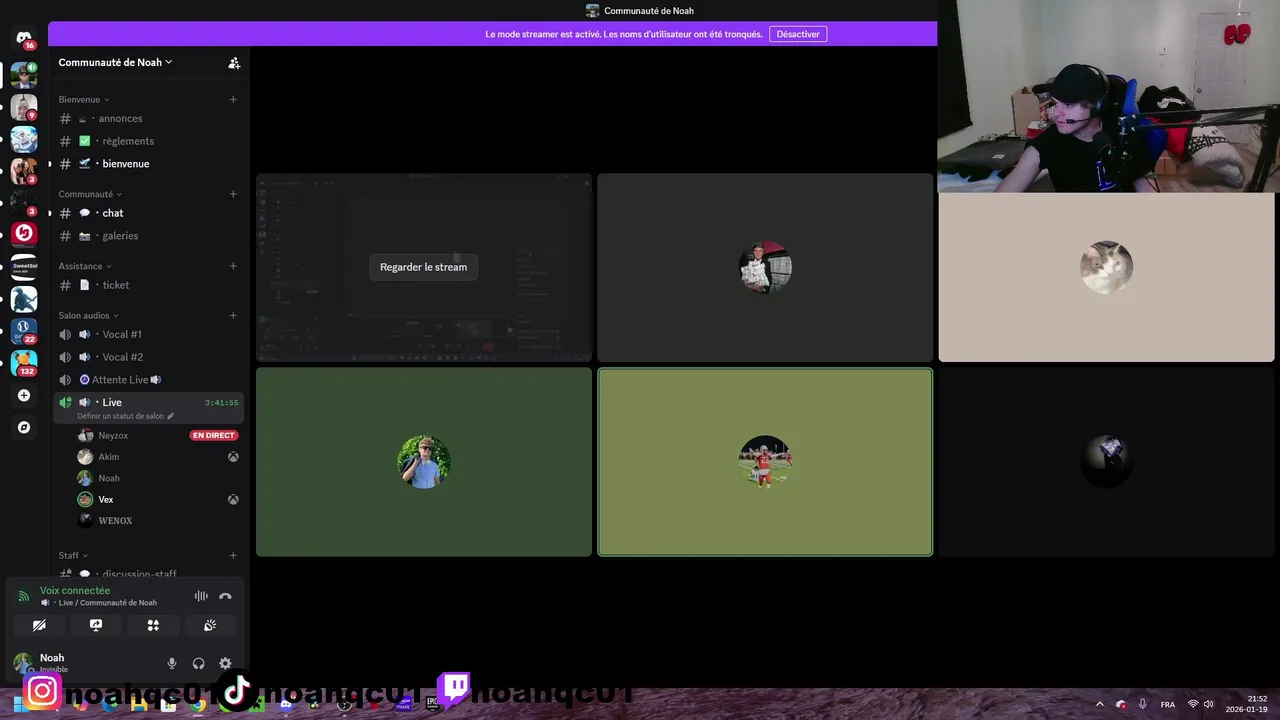
Task: Open soundboard button
Action: tap(210, 625)
